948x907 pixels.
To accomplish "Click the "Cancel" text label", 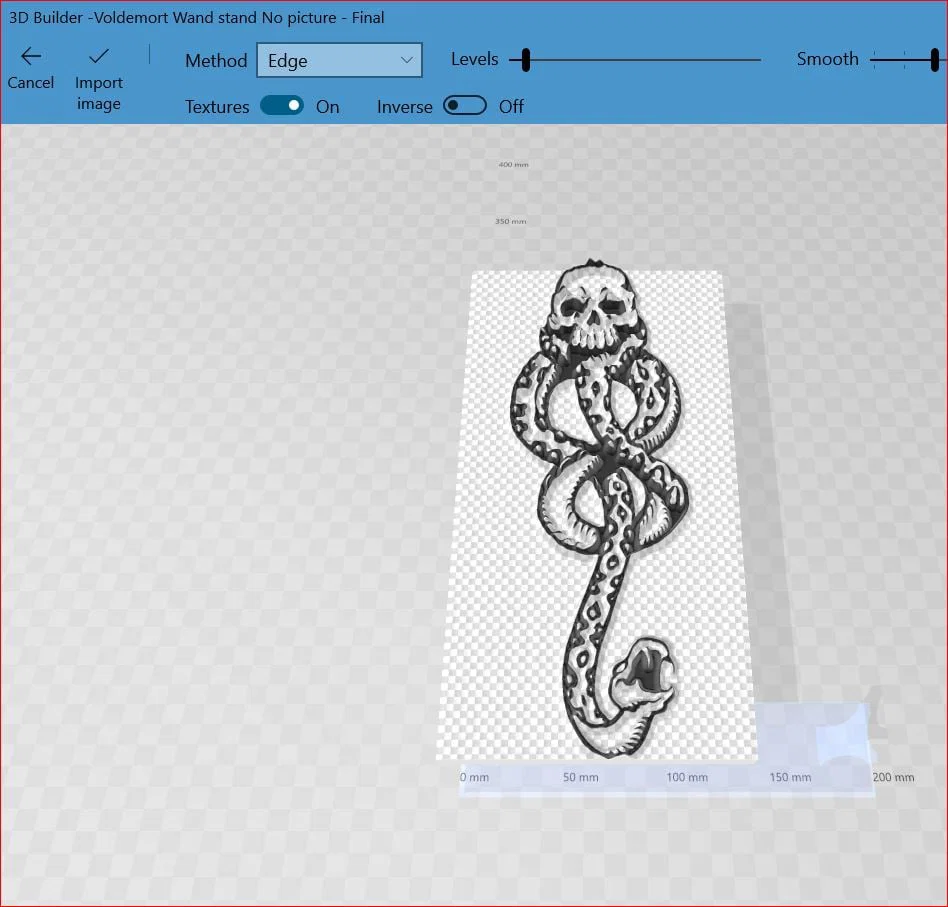I will [x=31, y=83].
